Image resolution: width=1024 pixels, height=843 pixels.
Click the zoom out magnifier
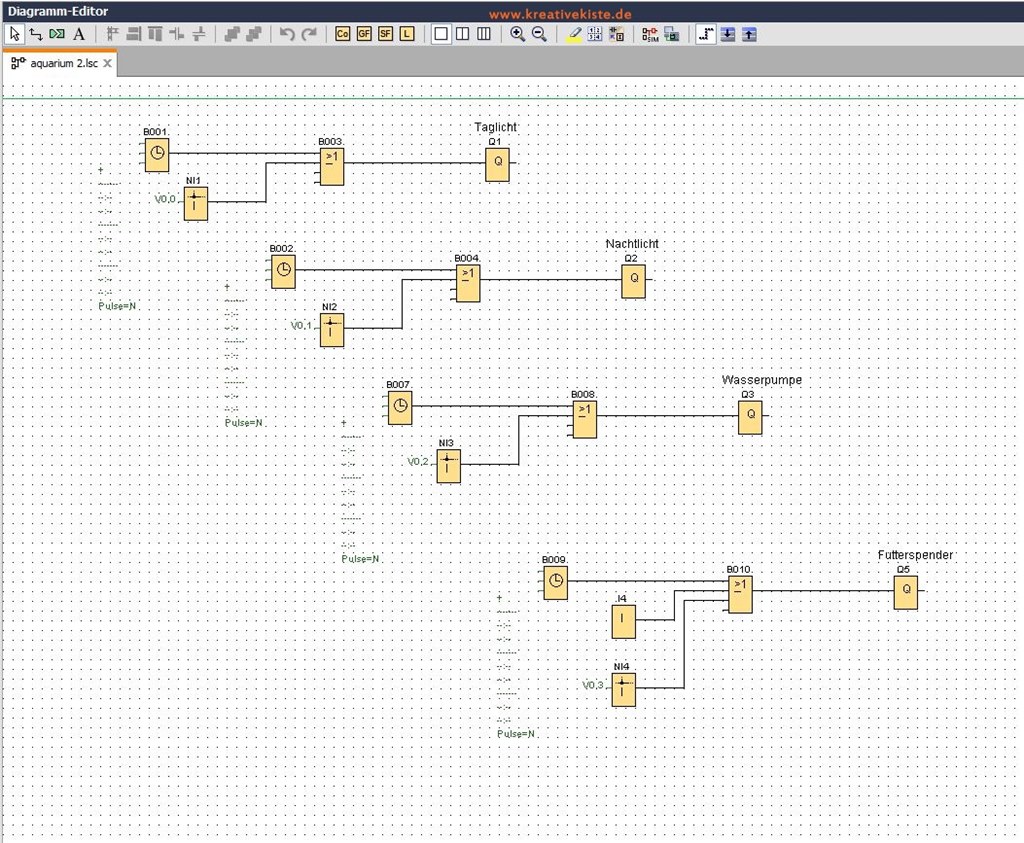tap(539, 34)
